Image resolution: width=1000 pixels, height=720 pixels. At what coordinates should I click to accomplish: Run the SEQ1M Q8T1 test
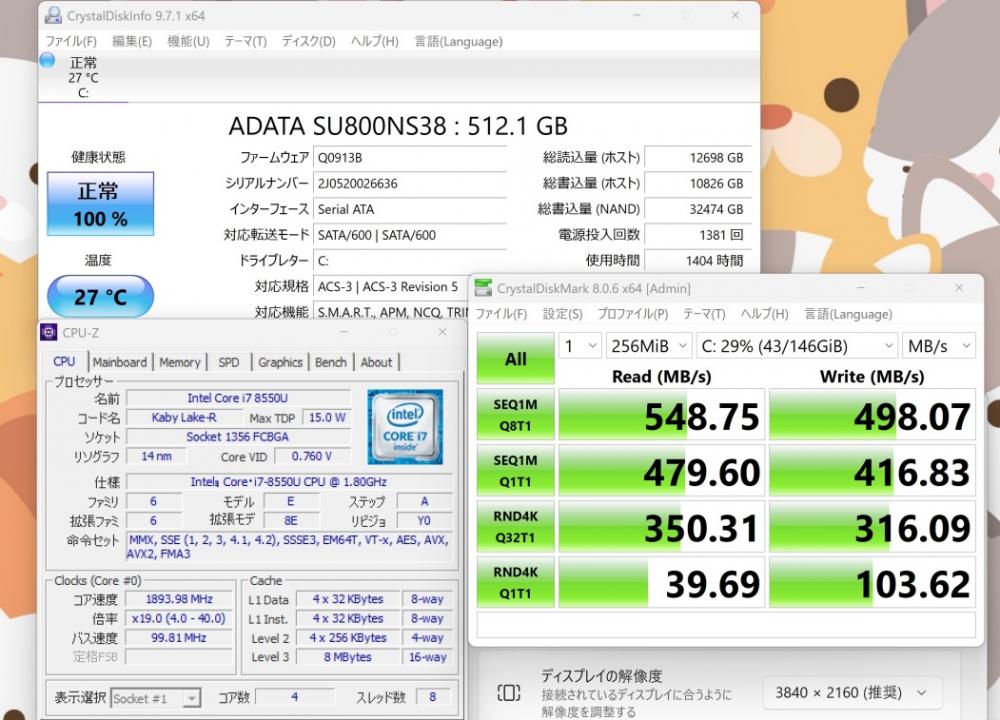515,415
